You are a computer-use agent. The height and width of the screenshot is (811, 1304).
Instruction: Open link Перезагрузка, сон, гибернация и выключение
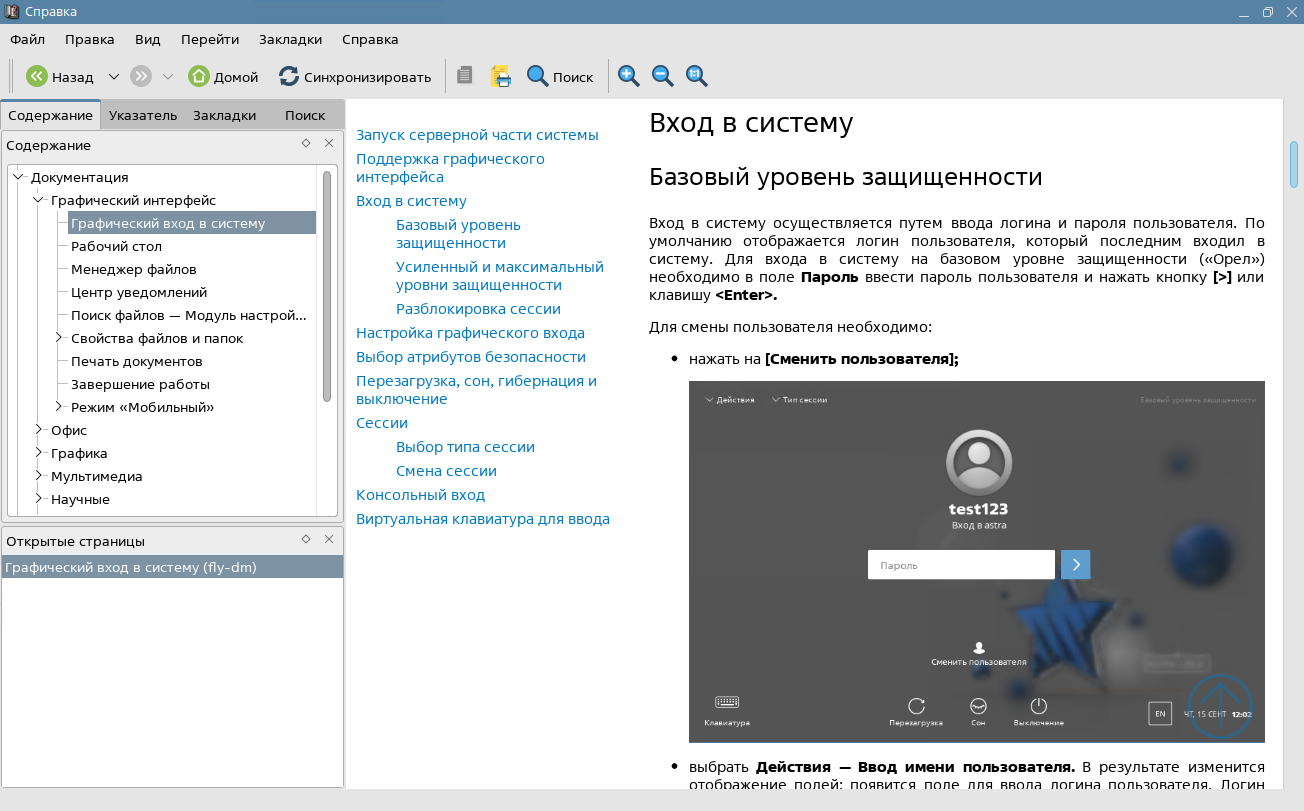click(x=476, y=390)
